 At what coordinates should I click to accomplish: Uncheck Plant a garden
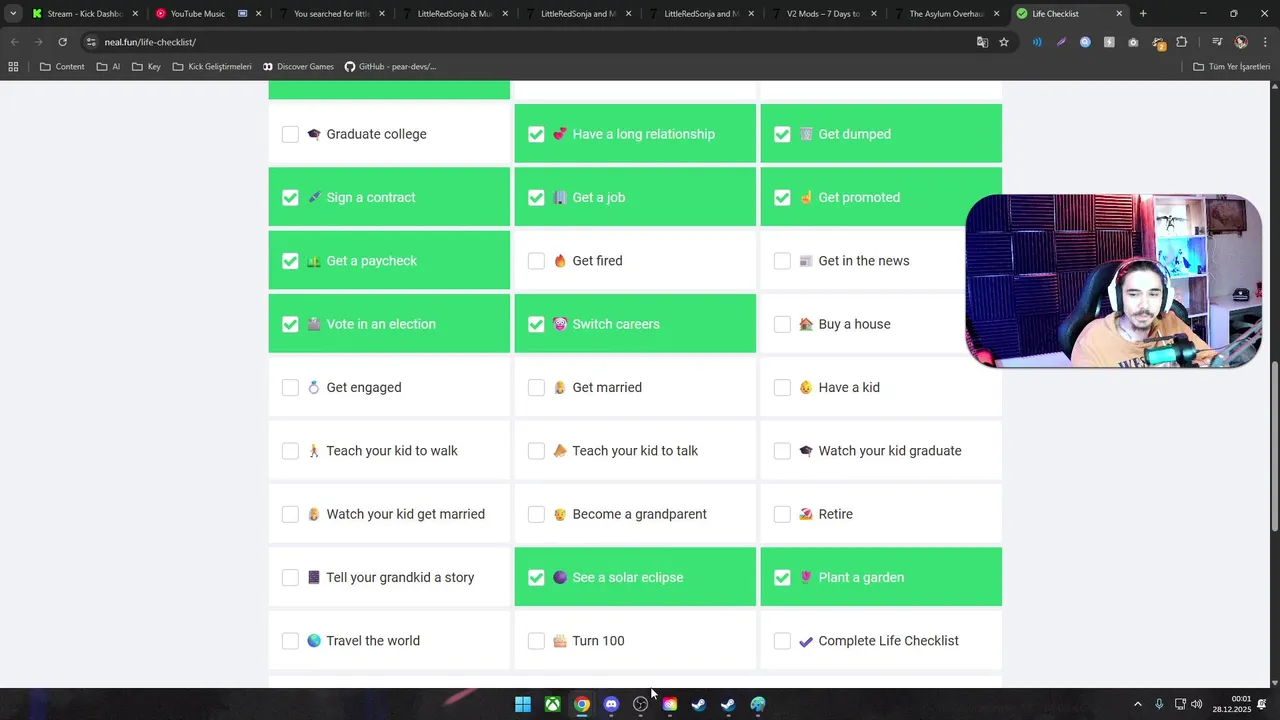(x=782, y=577)
